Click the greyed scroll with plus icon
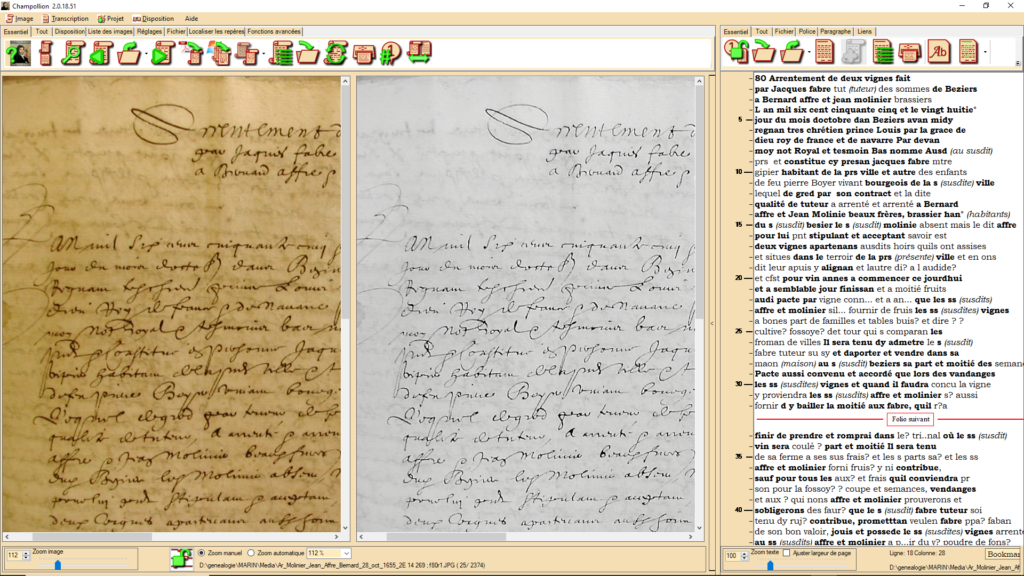 click(x=853, y=52)
